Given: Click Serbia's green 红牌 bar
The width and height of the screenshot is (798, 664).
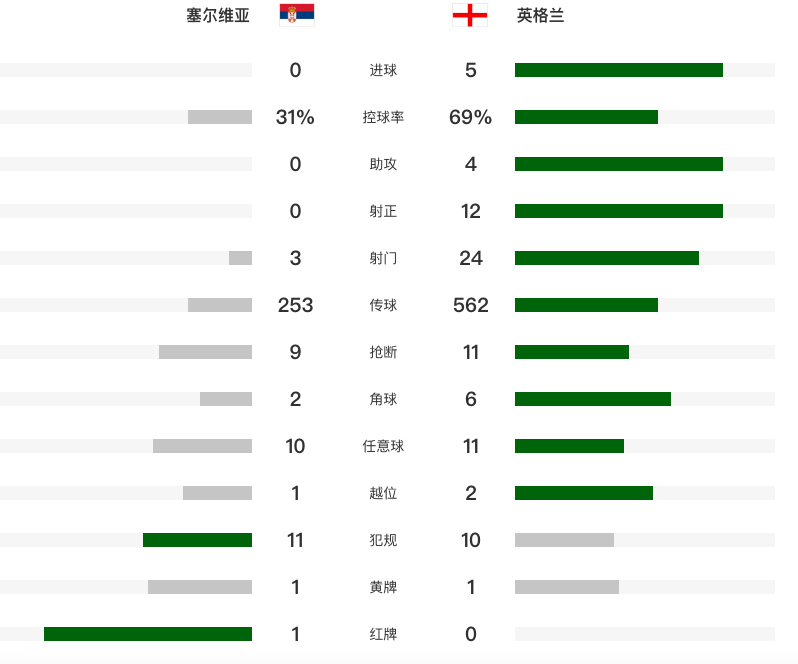Looking at the screenshot, I should tap(148, 634).
